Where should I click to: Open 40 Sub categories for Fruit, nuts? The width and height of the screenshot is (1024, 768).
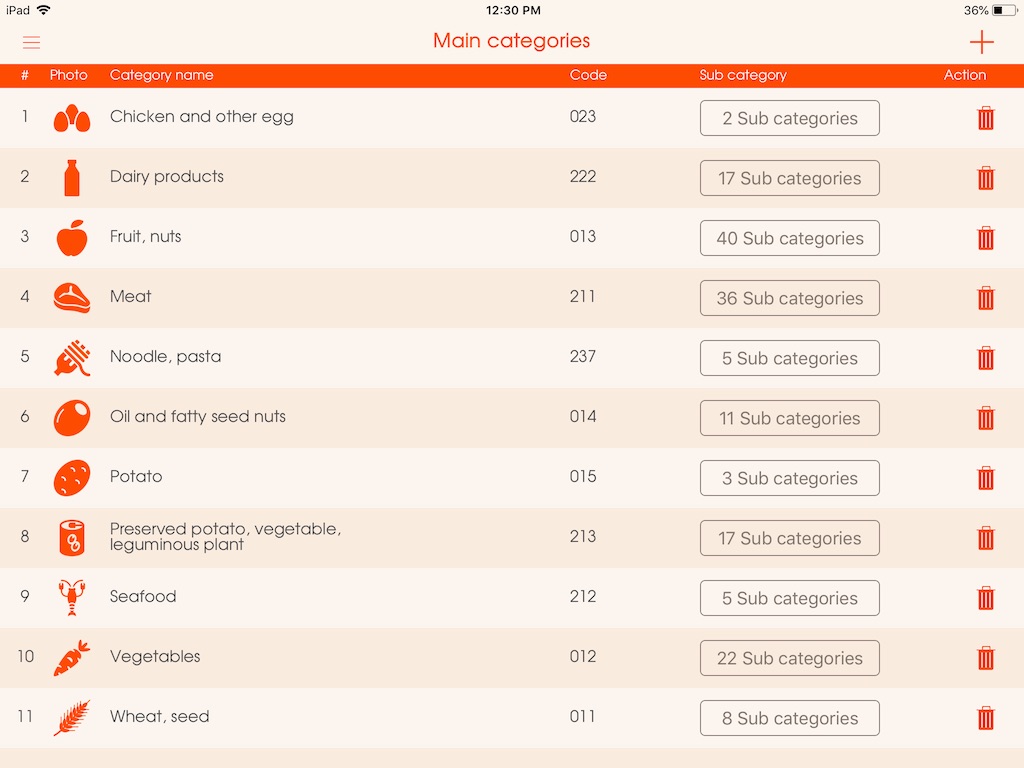tap(790, 238)
